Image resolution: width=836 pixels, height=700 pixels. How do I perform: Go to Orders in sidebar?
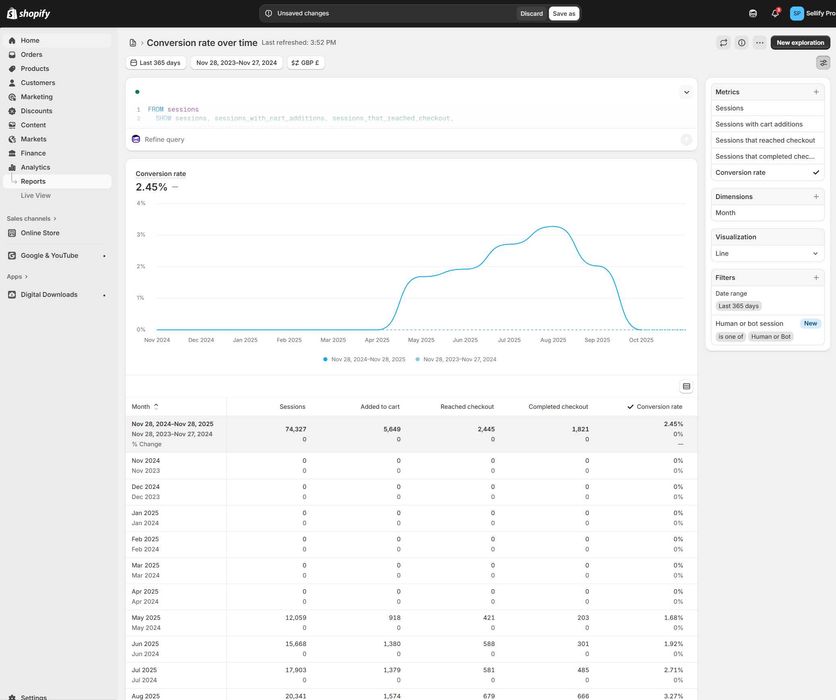coord(32,55)
